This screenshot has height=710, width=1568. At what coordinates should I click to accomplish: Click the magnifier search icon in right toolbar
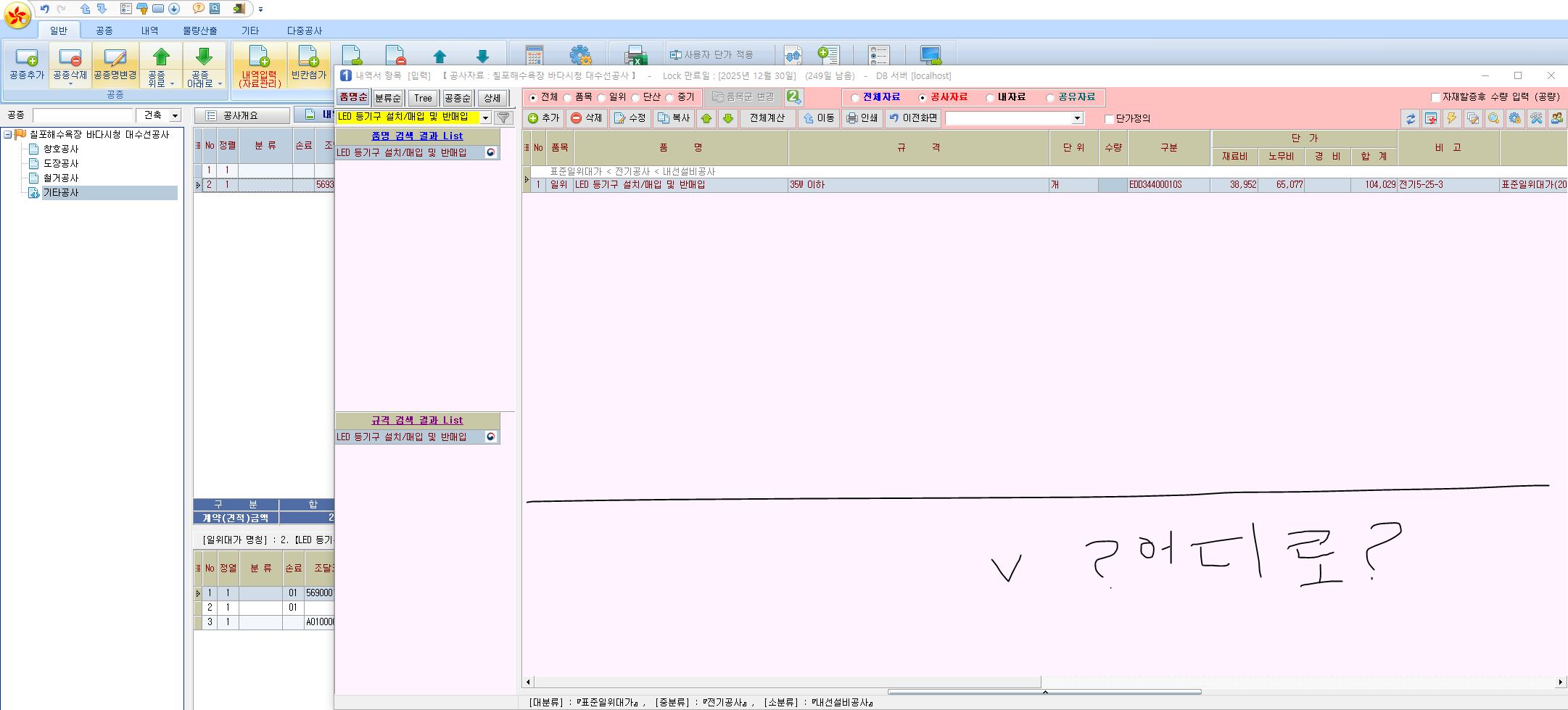(1493, 118)
